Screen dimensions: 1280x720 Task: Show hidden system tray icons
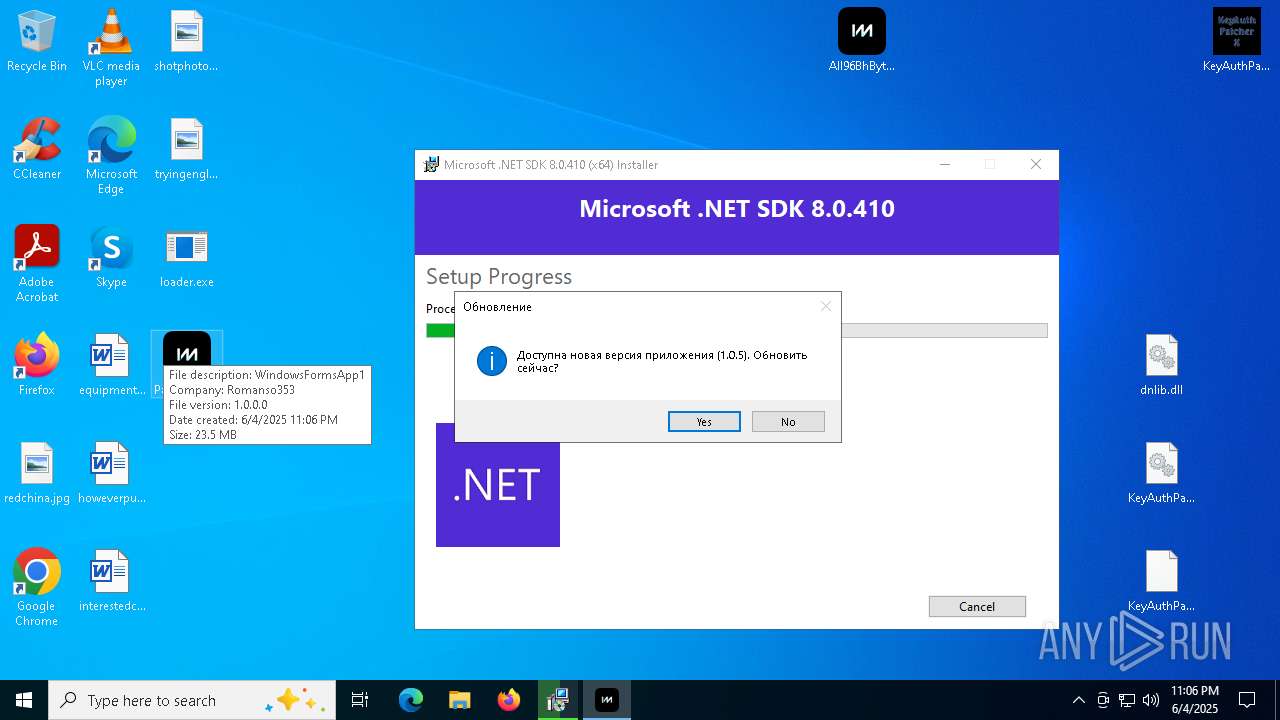pos(1078,700)
